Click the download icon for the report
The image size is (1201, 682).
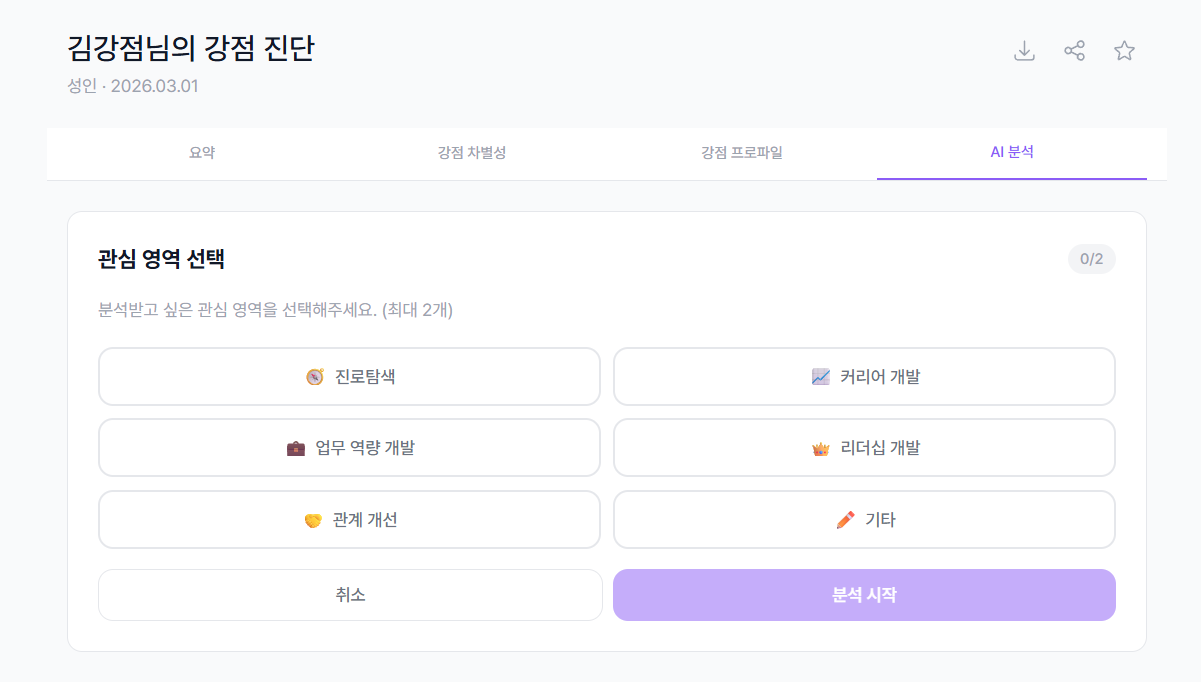1024,50
